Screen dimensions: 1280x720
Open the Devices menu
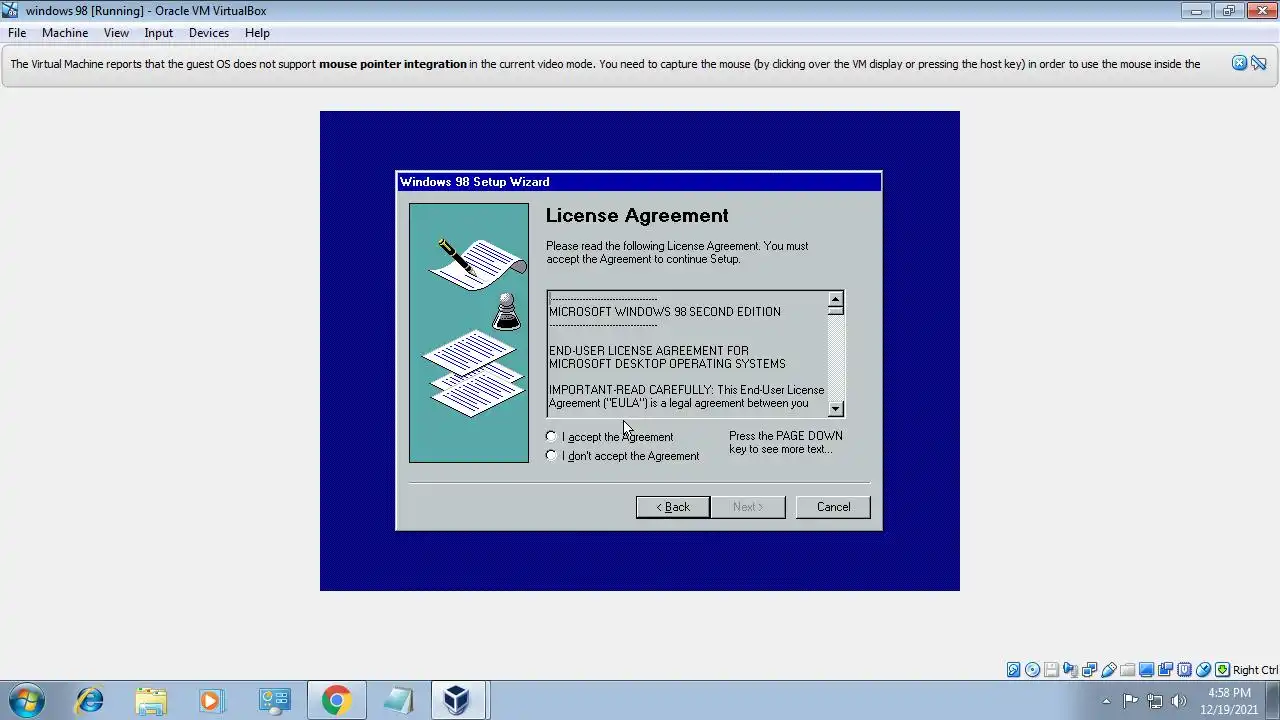[x=209, y=33]
